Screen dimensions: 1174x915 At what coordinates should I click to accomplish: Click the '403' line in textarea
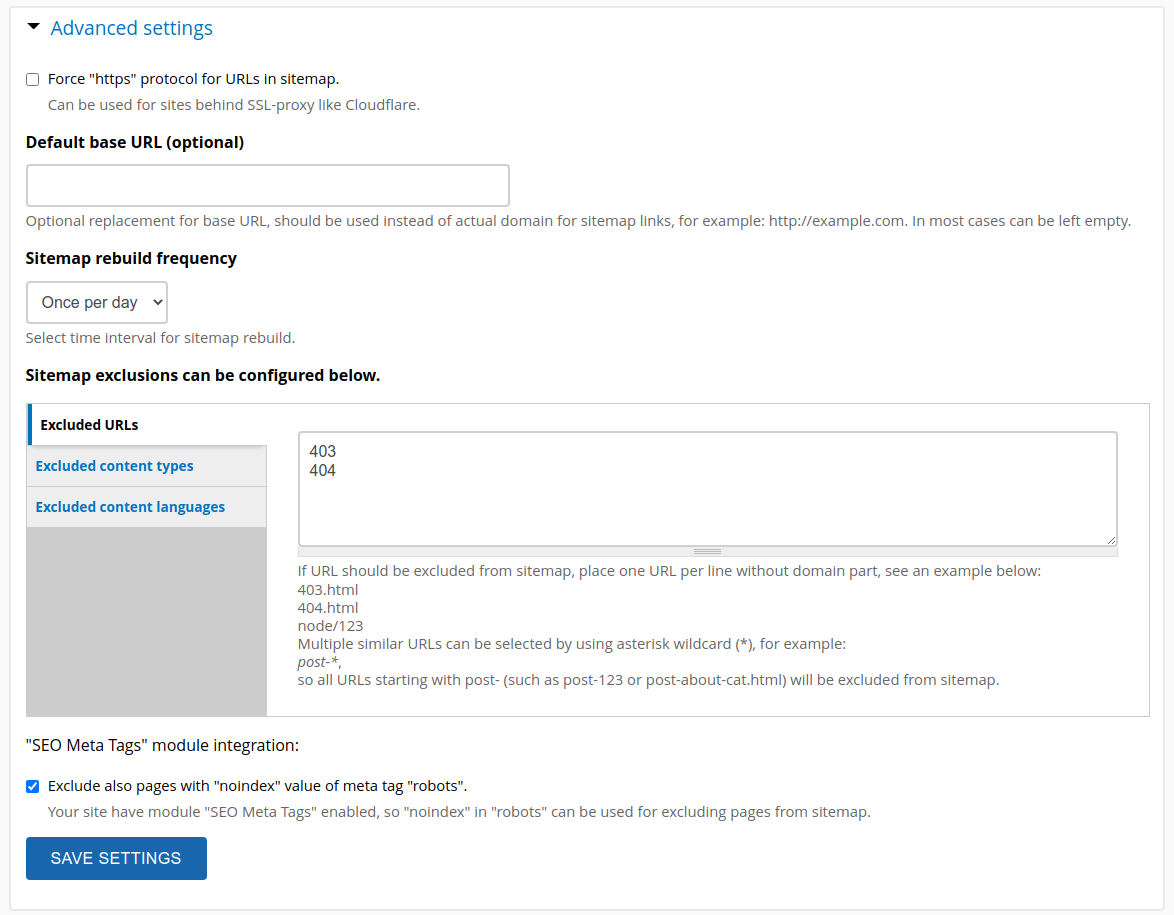[x=323, y=452]
